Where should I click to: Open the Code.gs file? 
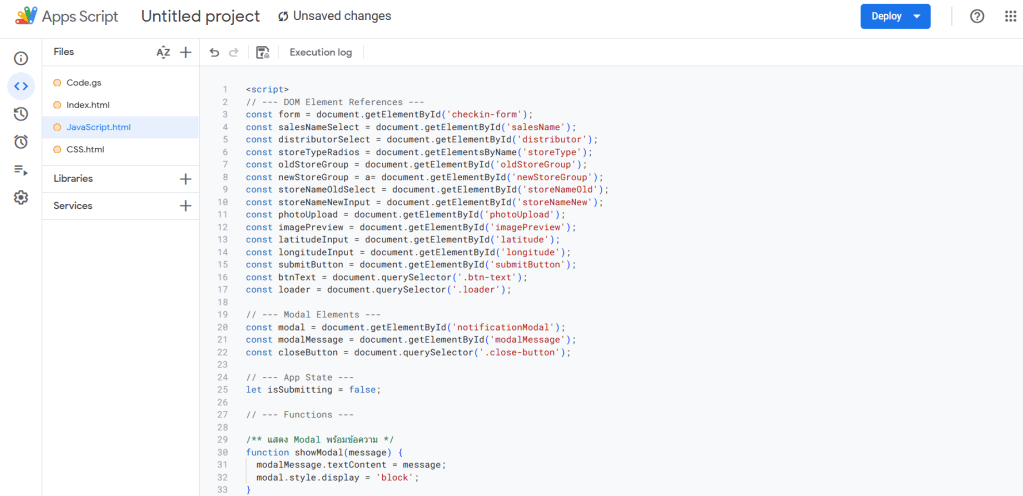83,82
